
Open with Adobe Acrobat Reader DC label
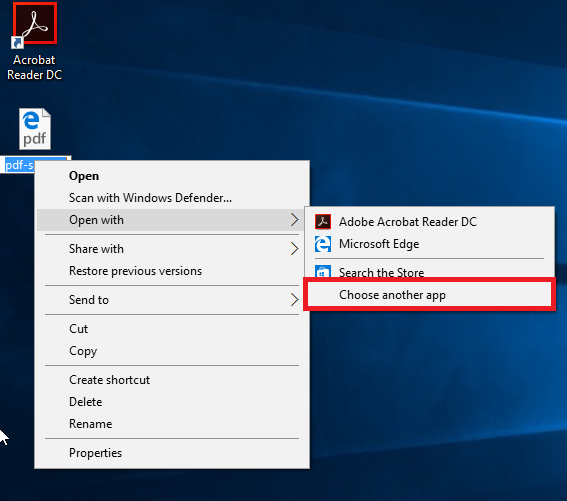pyautogui.click(x=408, y=222)
